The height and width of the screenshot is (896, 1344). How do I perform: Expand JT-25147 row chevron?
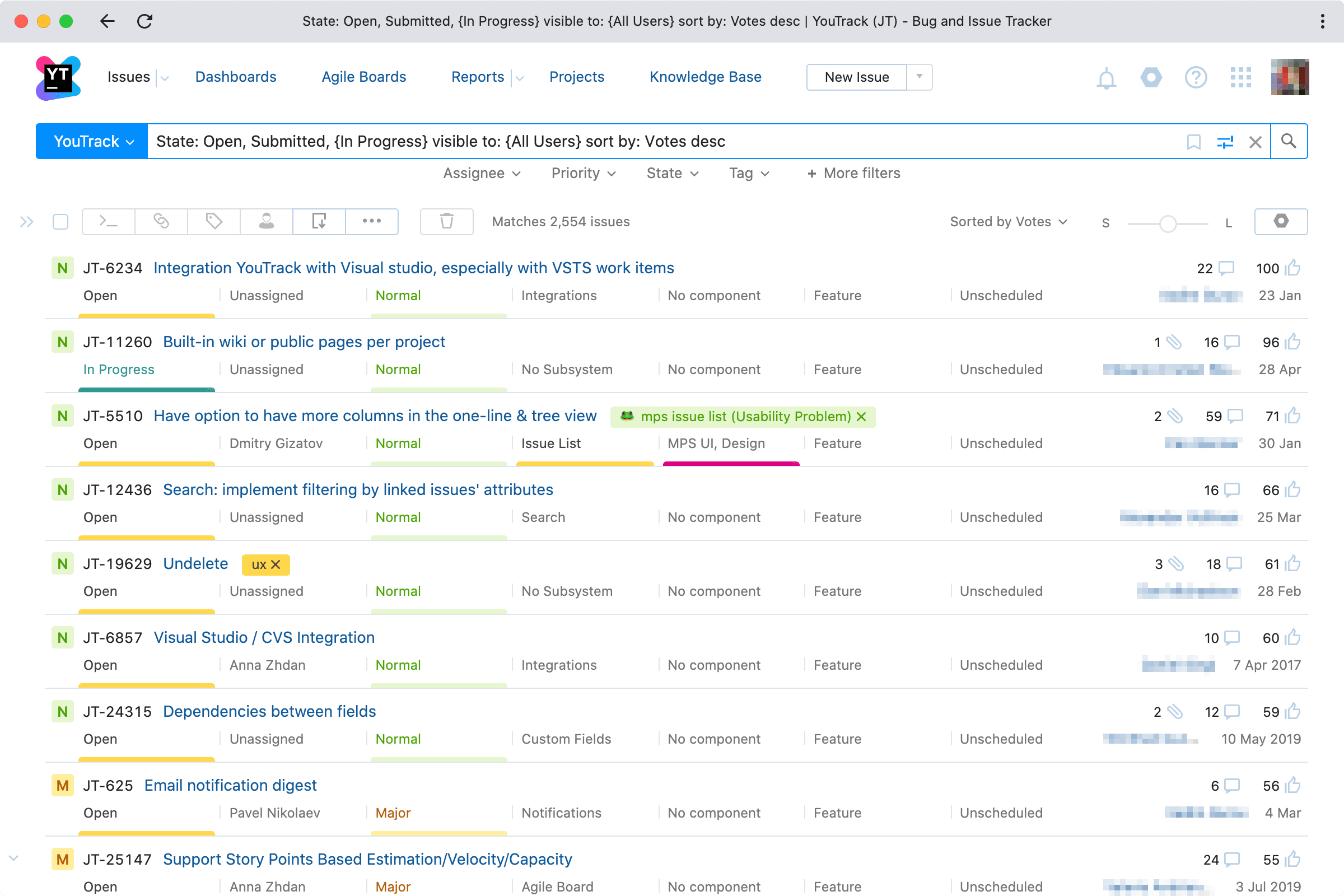point(13,858)
